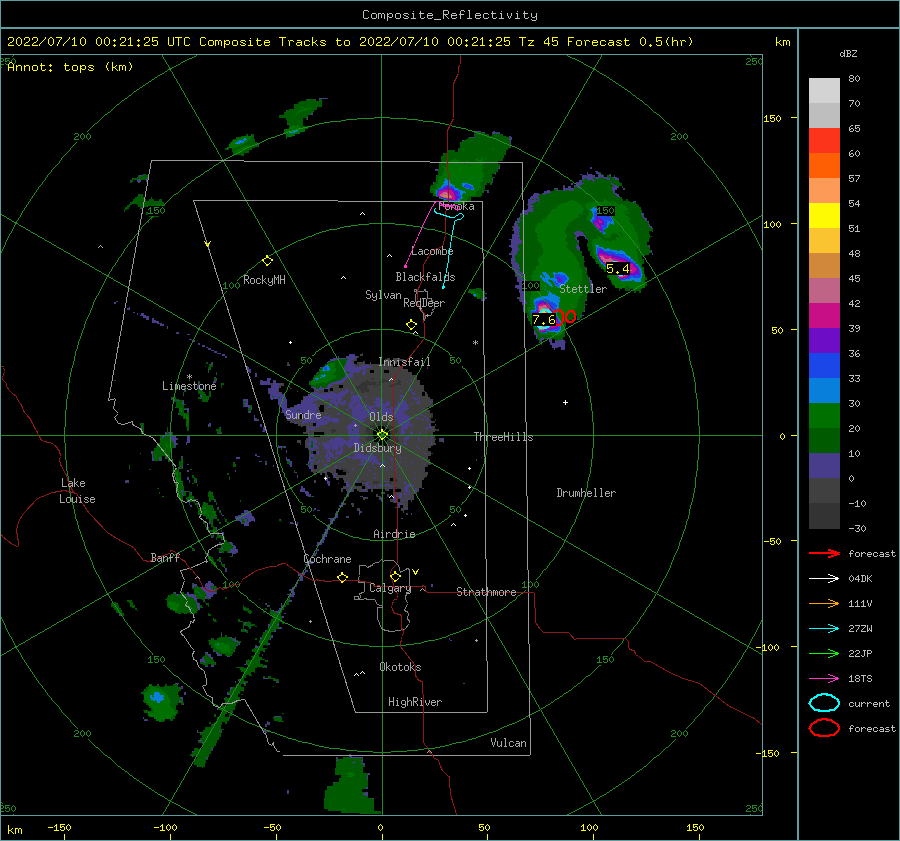900x841 pixels.
Task: Click the yellow diamond marker near Cochrane
Action: click(342, 577)
